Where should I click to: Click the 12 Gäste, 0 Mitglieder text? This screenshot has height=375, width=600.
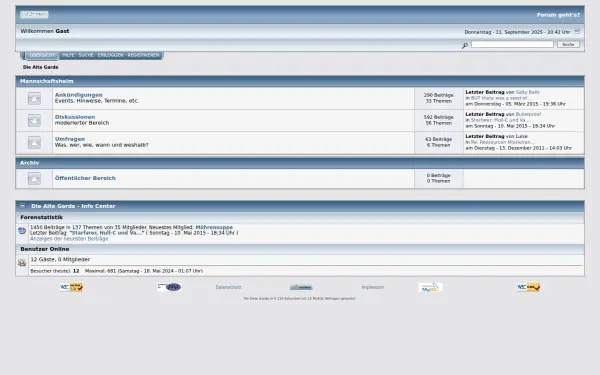click(x=60, y=259)
